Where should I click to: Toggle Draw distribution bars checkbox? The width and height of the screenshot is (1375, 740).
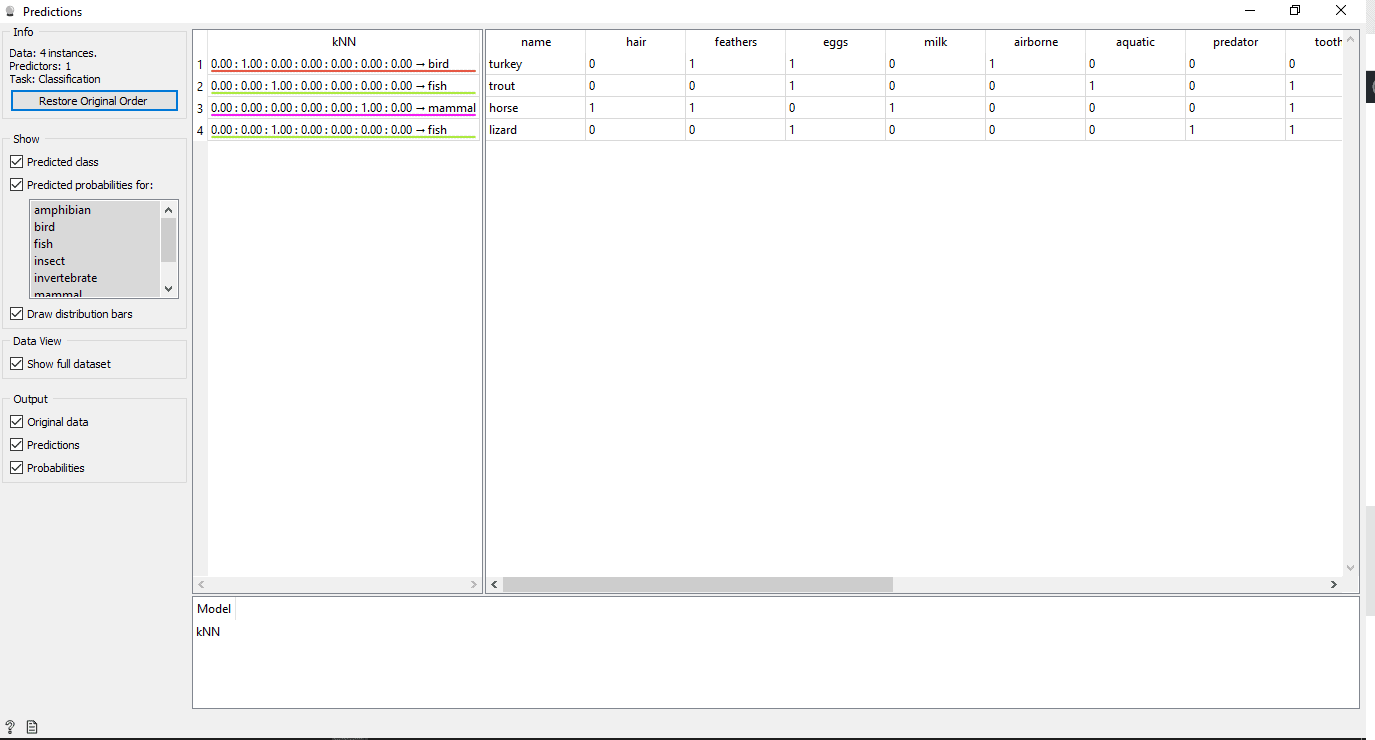click(17, 314)
